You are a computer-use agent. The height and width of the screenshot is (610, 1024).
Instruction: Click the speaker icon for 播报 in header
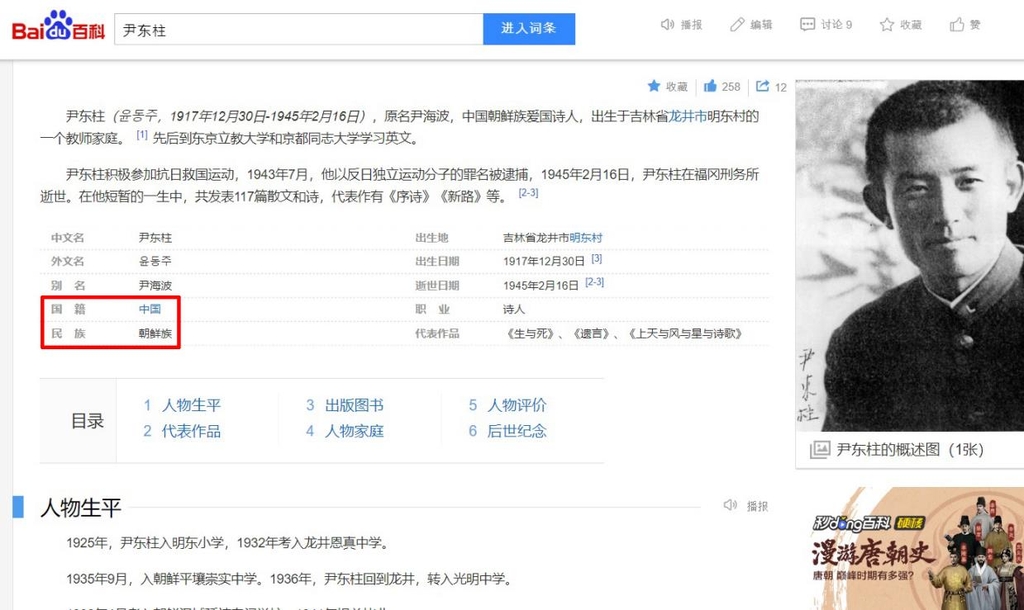click(x=668, y=25)
